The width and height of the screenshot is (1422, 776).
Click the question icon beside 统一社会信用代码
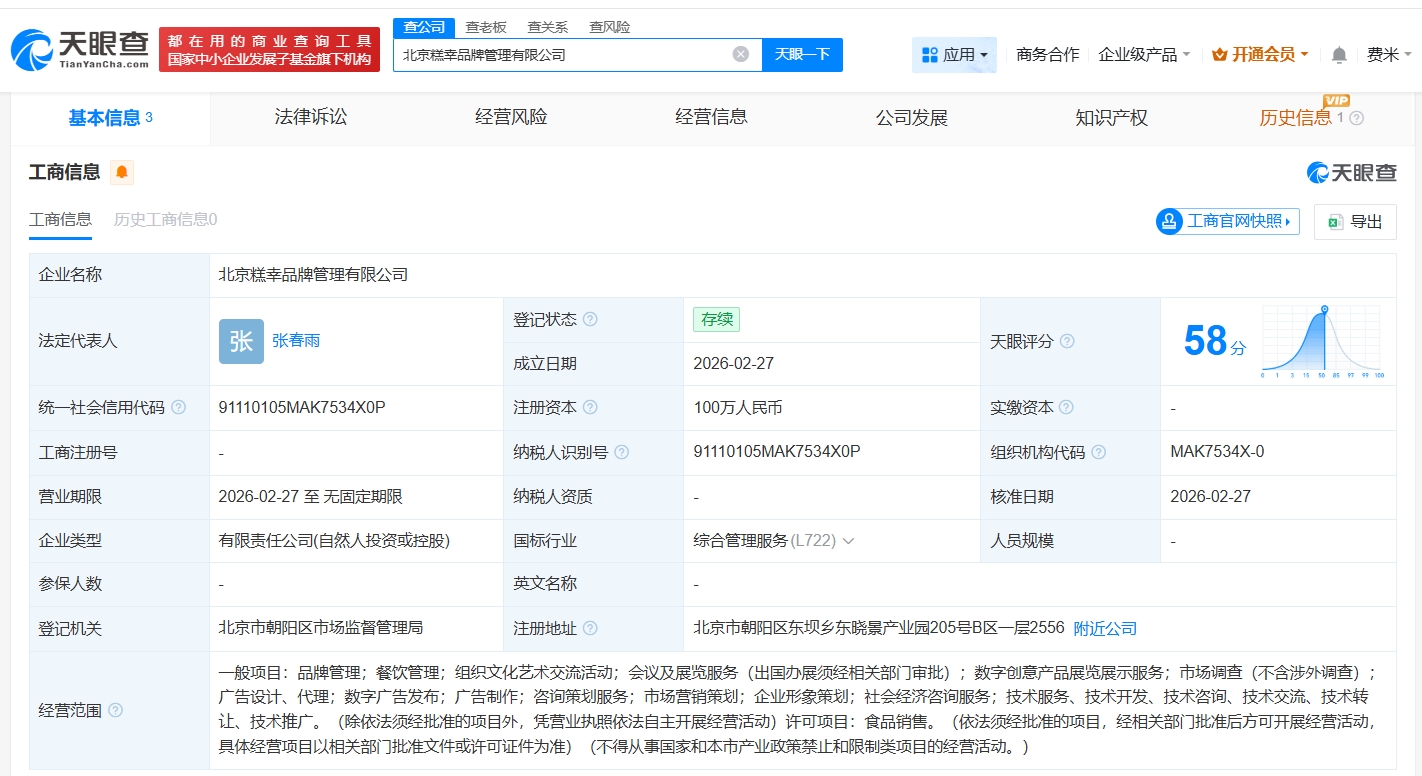click(x=178, y=408)
